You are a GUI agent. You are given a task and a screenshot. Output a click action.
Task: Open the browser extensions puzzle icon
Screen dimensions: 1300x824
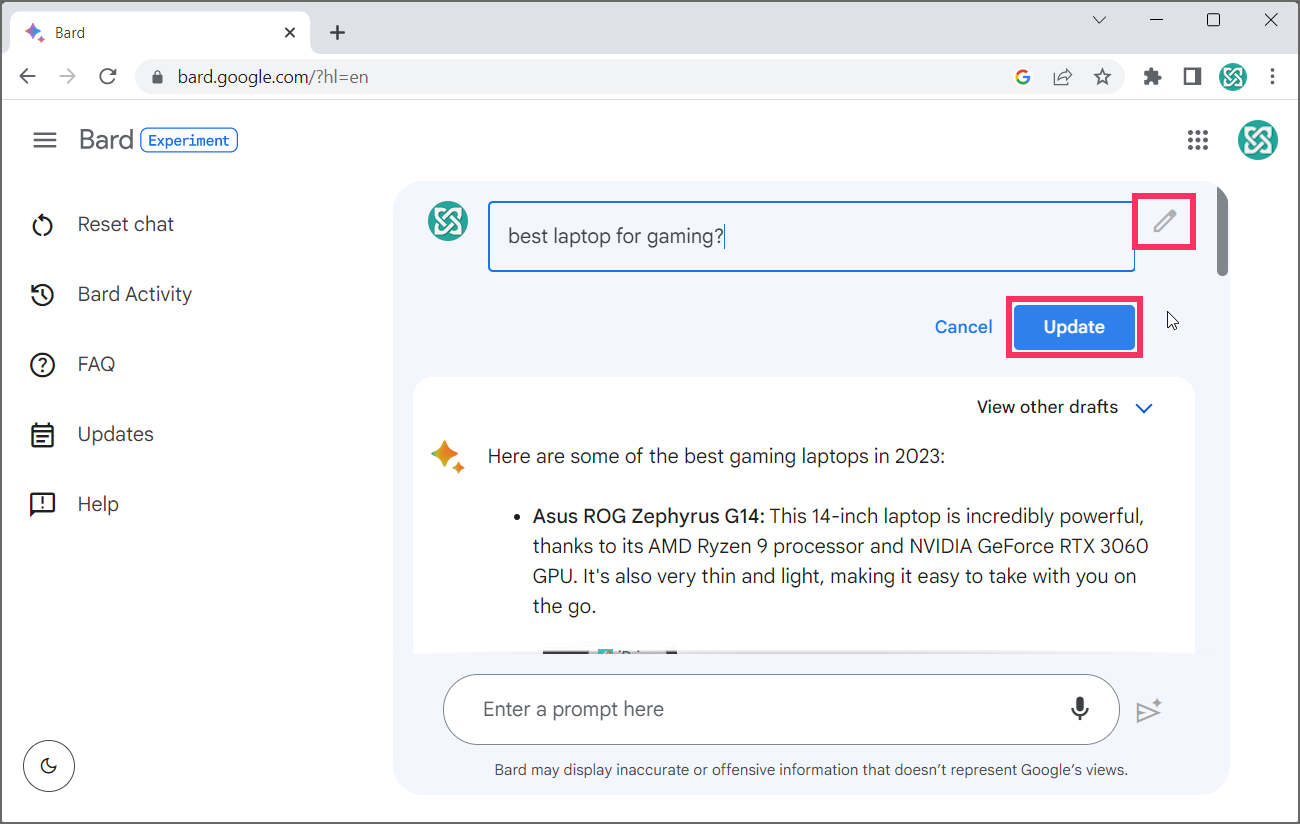pyautogui.click(x=1152, y=77)
